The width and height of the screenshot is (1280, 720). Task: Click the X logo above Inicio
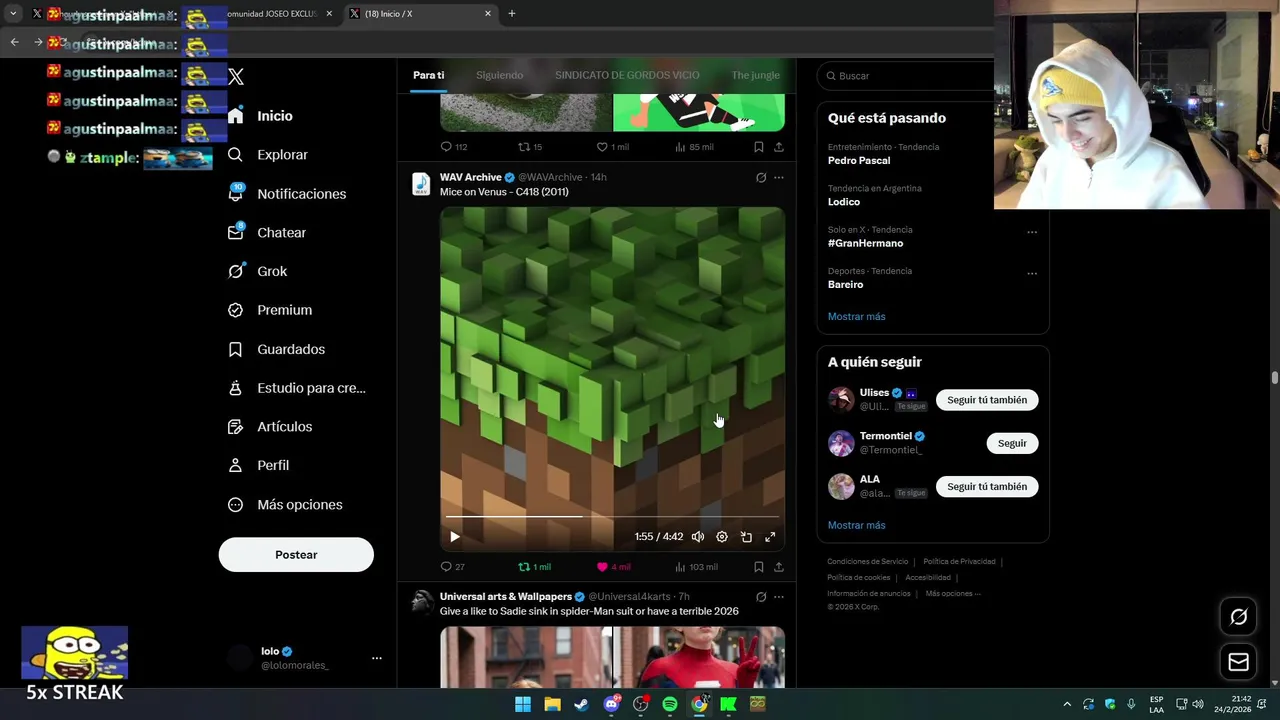[236, 77]
